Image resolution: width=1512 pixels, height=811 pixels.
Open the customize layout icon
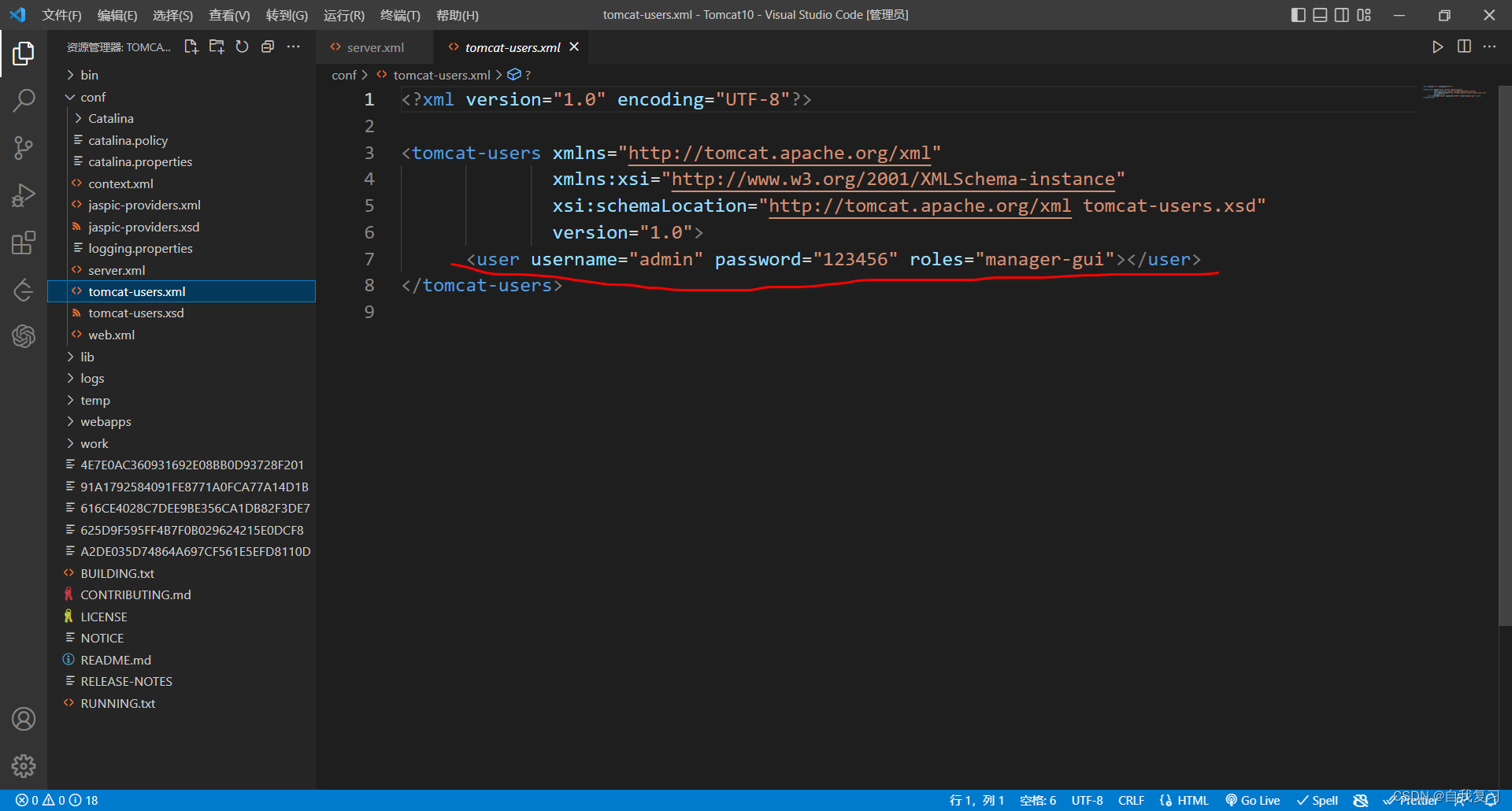[1364, 15]
